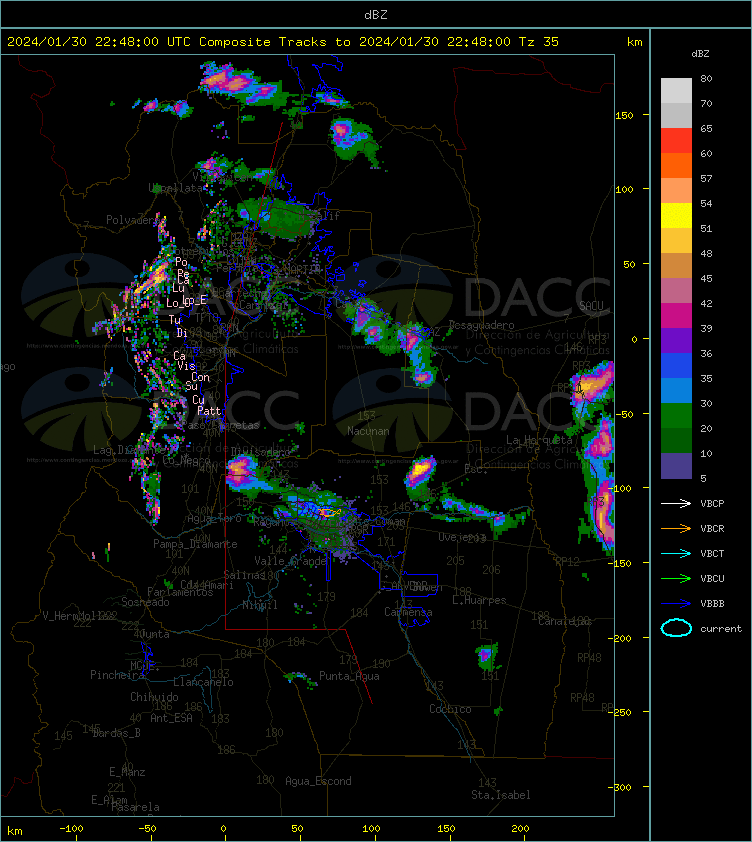Click the Canalejas place label
The image size is (752, 842).
point(565,621)
